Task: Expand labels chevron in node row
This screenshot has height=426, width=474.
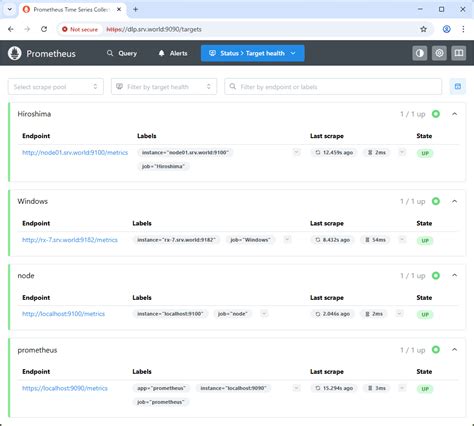Action: tap(264, 314)
